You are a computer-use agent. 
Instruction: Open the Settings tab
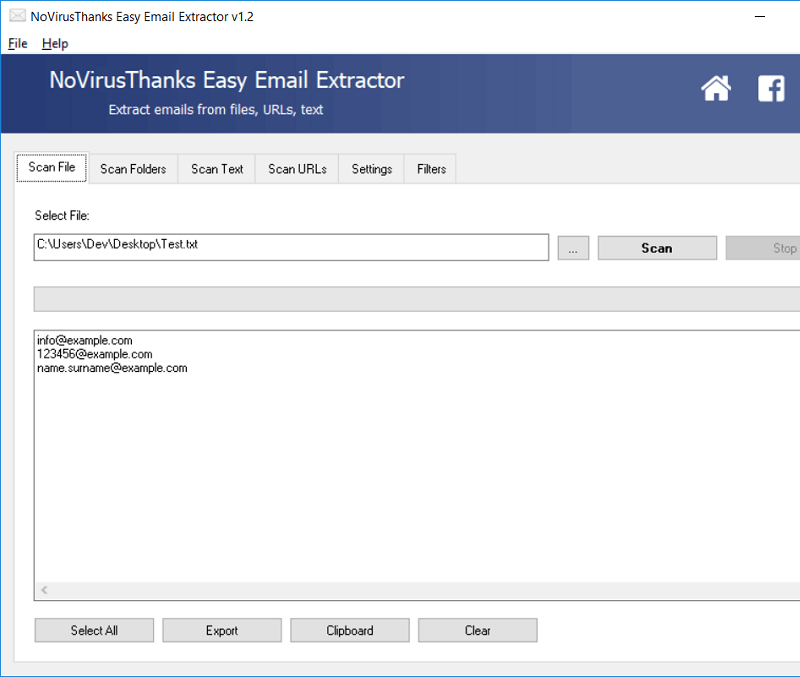click(x=371, y=169)
